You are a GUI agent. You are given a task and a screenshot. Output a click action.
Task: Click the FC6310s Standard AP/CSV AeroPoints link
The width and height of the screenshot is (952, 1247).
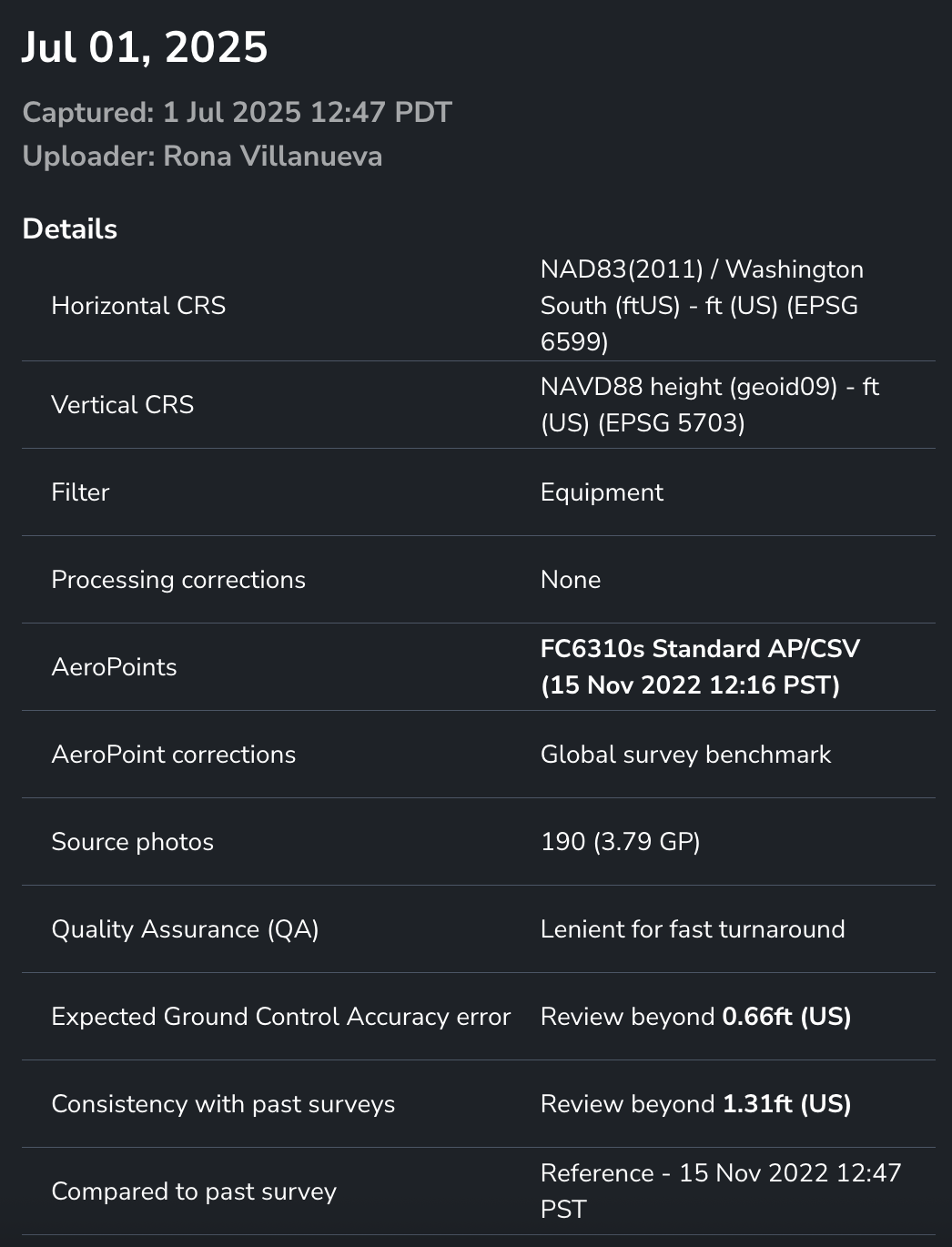(699, 666)
